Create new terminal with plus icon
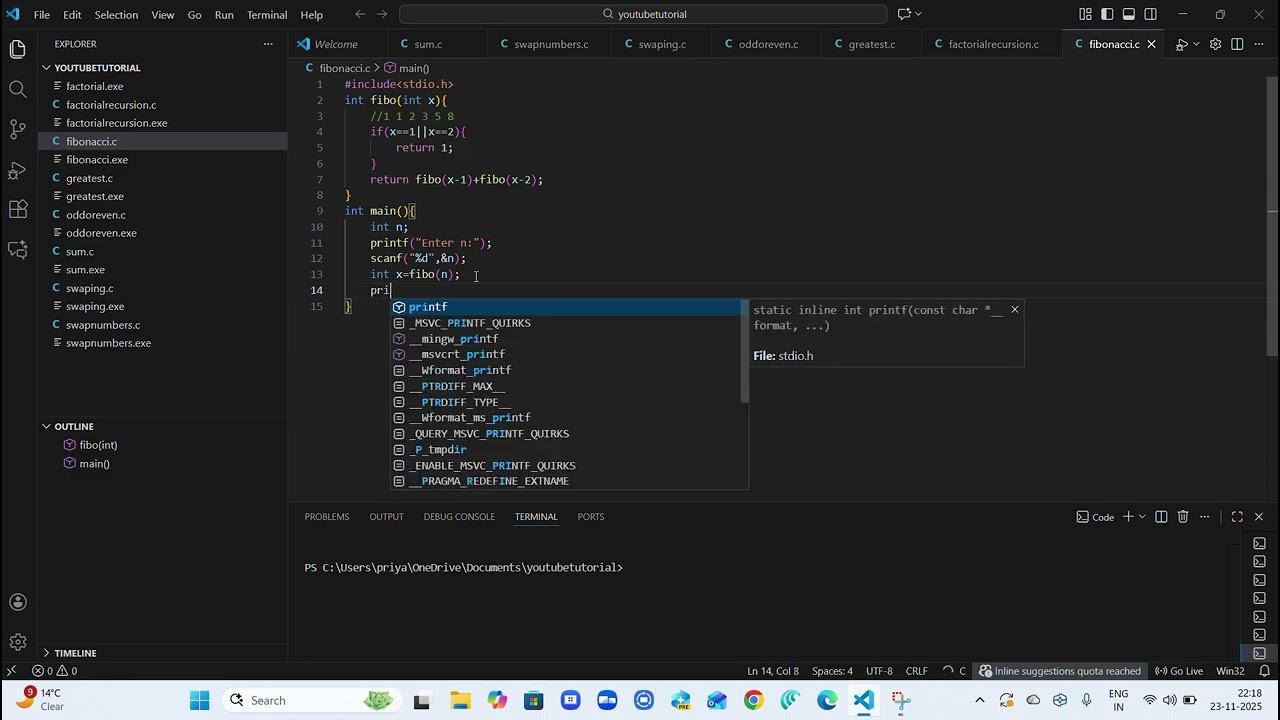This screenshot has height=720, width=1280. pyautogui.click(x=1128, y=517)
